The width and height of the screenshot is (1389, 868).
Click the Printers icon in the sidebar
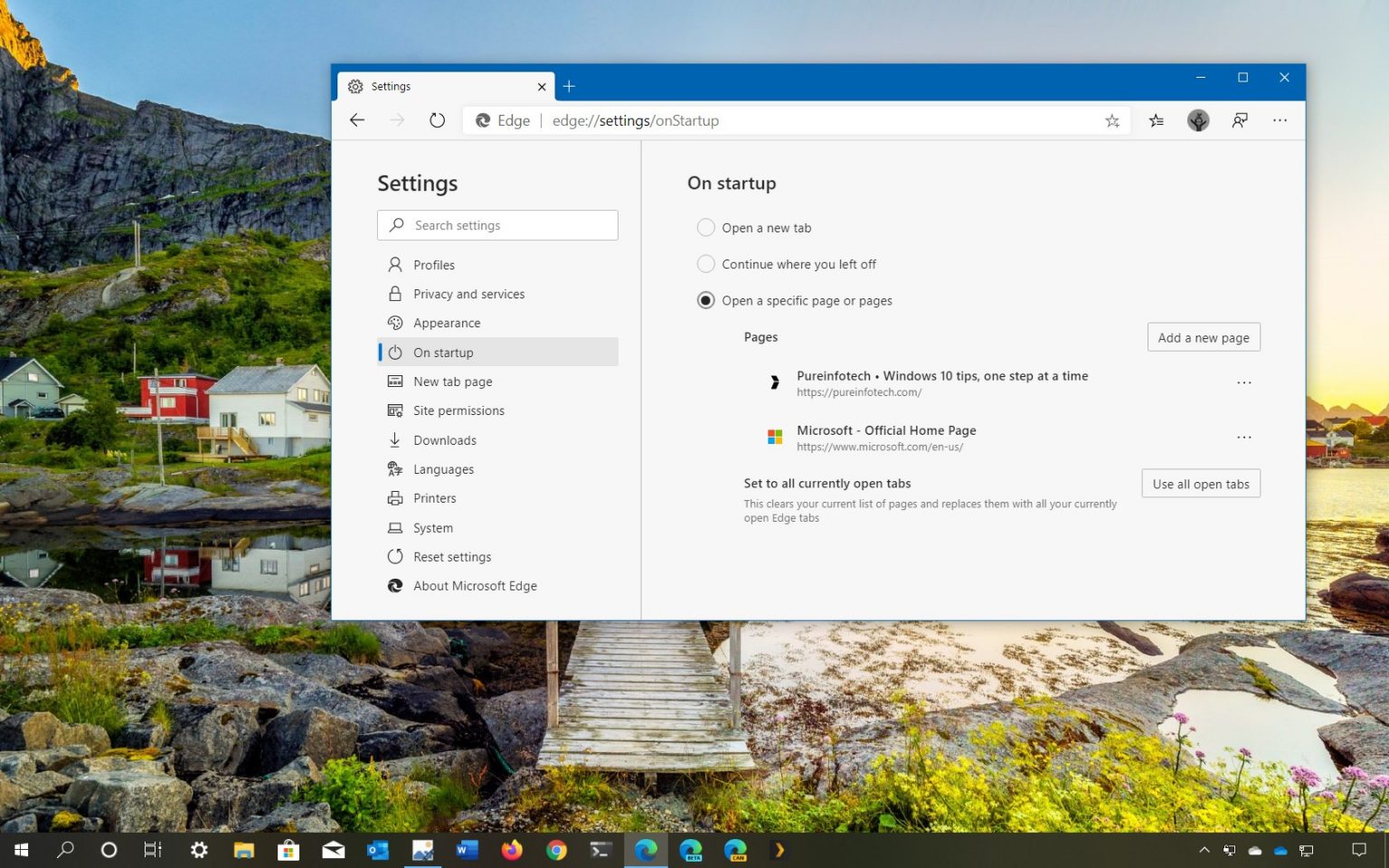(x=395, y=498)
